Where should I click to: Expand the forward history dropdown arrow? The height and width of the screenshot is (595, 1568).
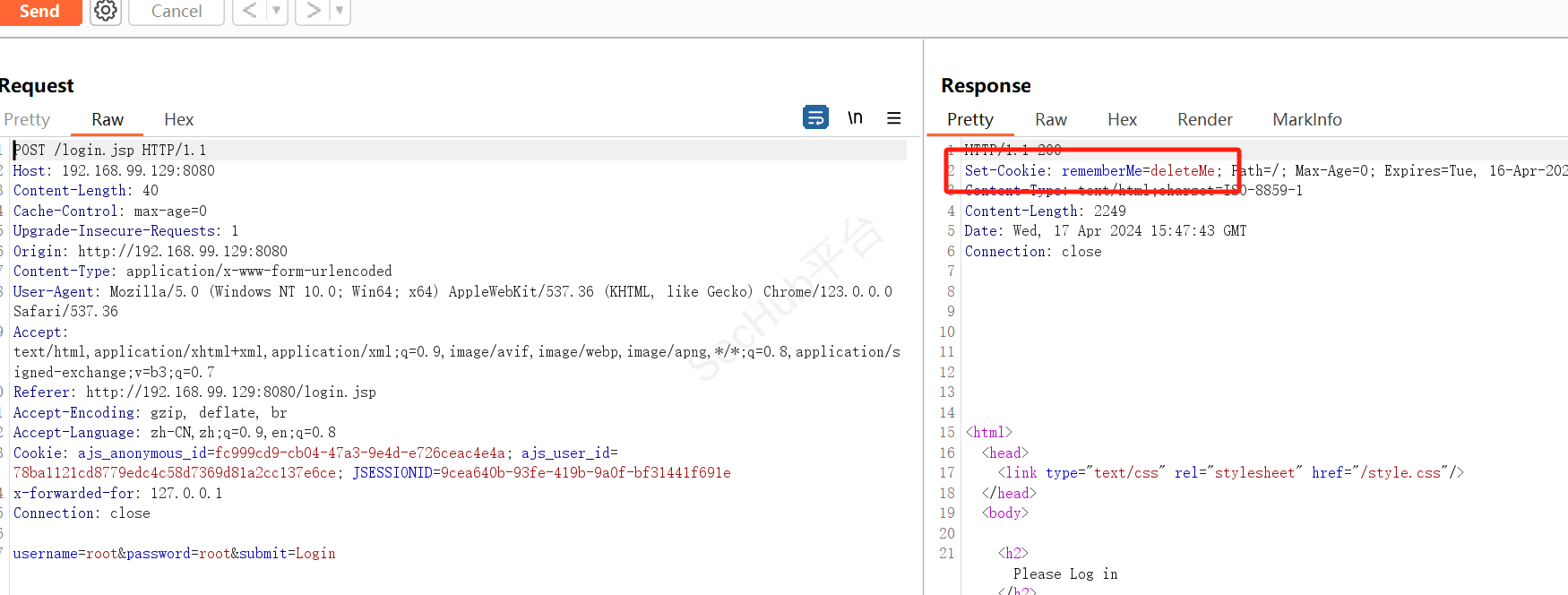click(340, 12)
